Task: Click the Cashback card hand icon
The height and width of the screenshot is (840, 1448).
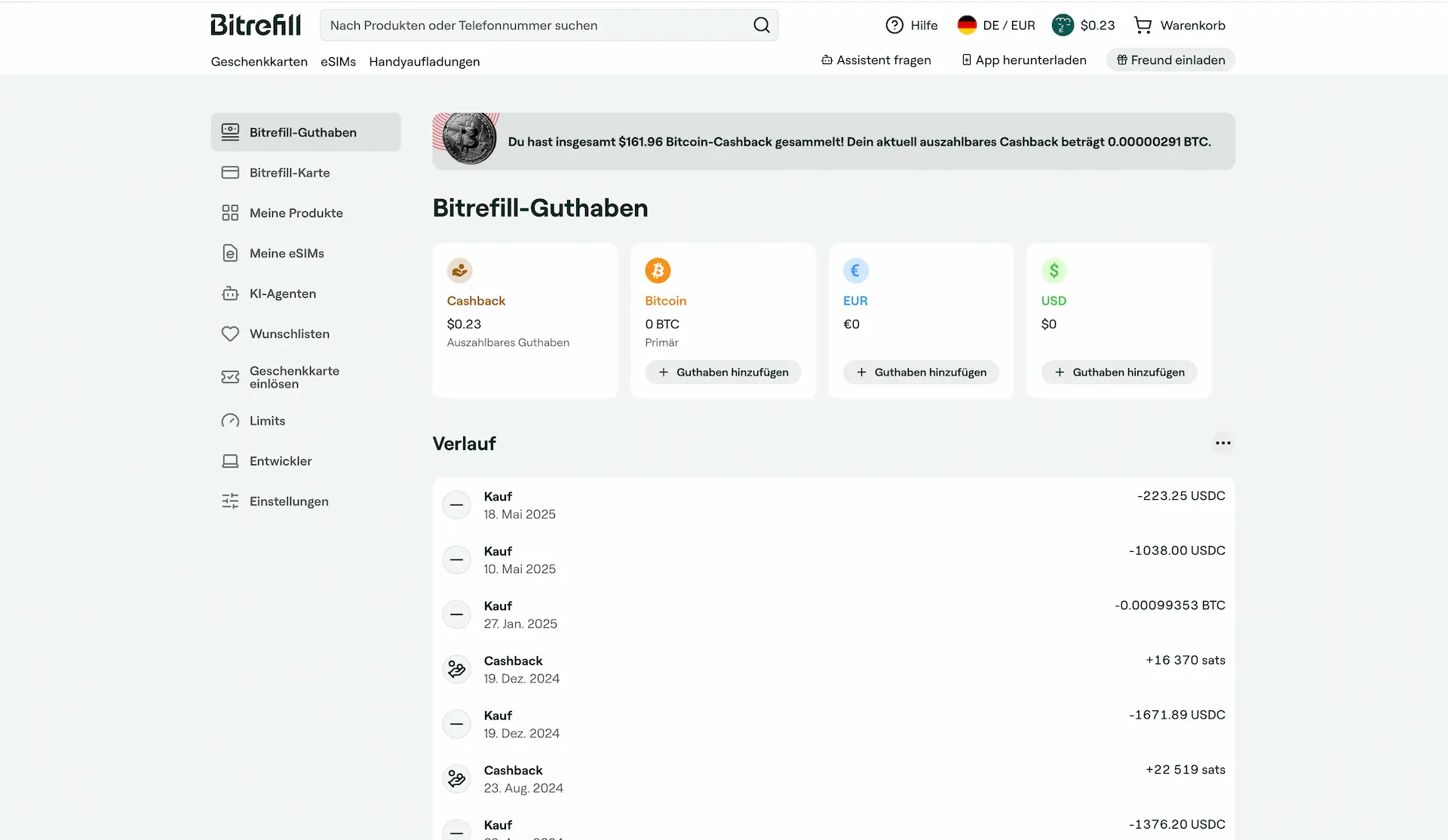Action: point(459,270)
